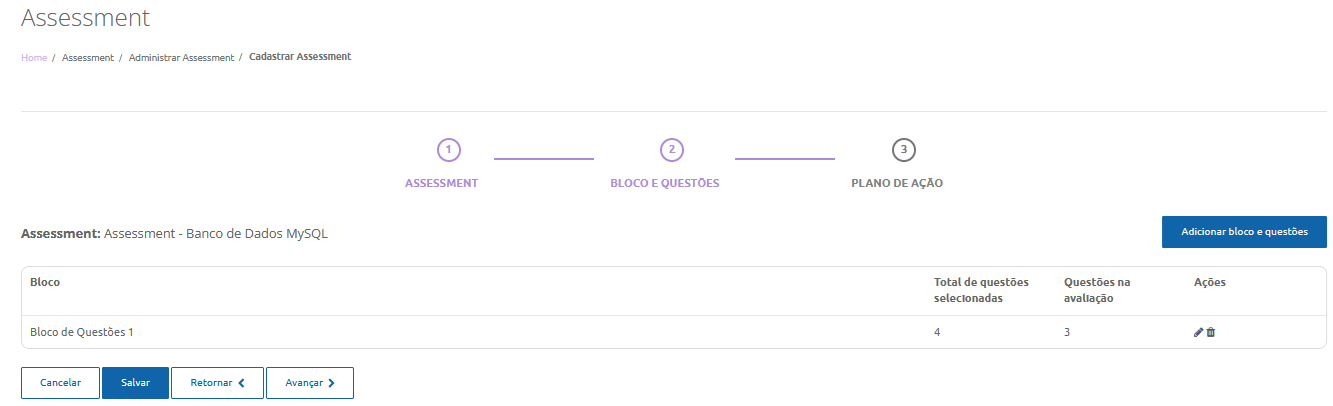Proceed with the Avançar button

click(x=309, y=383)
